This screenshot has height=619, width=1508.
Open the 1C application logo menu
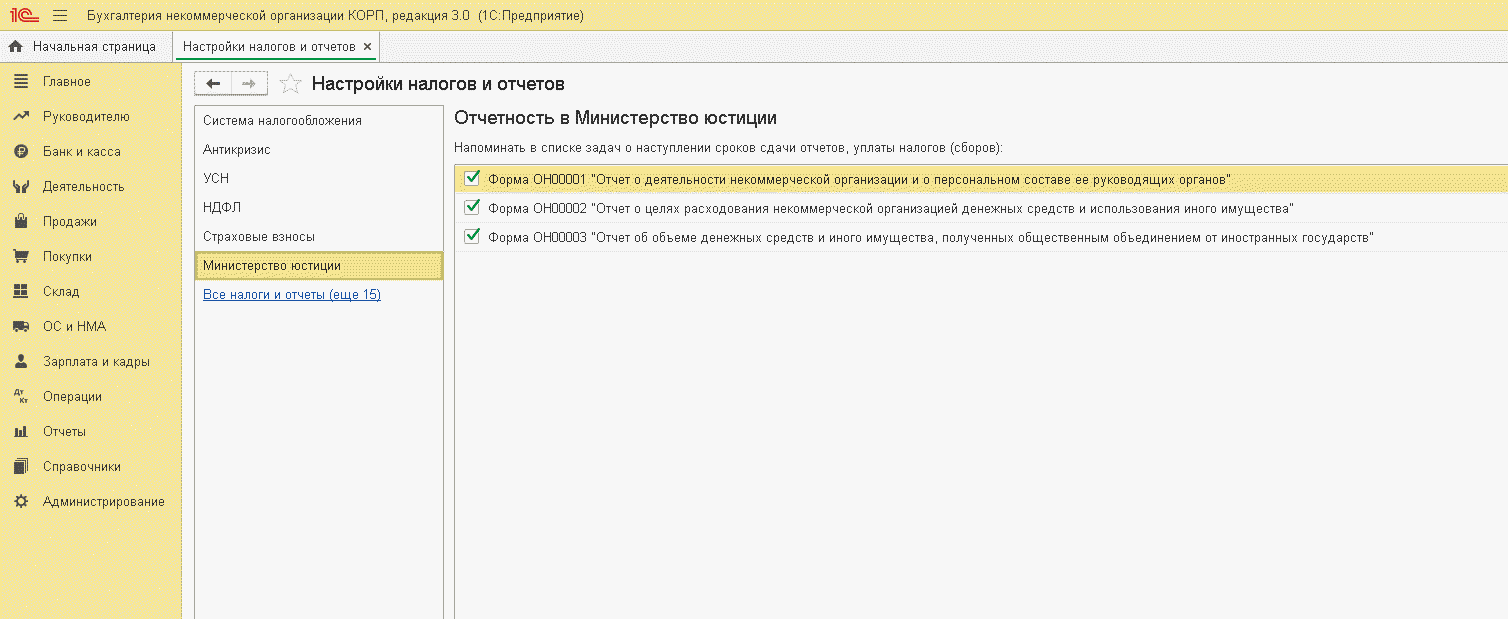(x=24, y=16)
